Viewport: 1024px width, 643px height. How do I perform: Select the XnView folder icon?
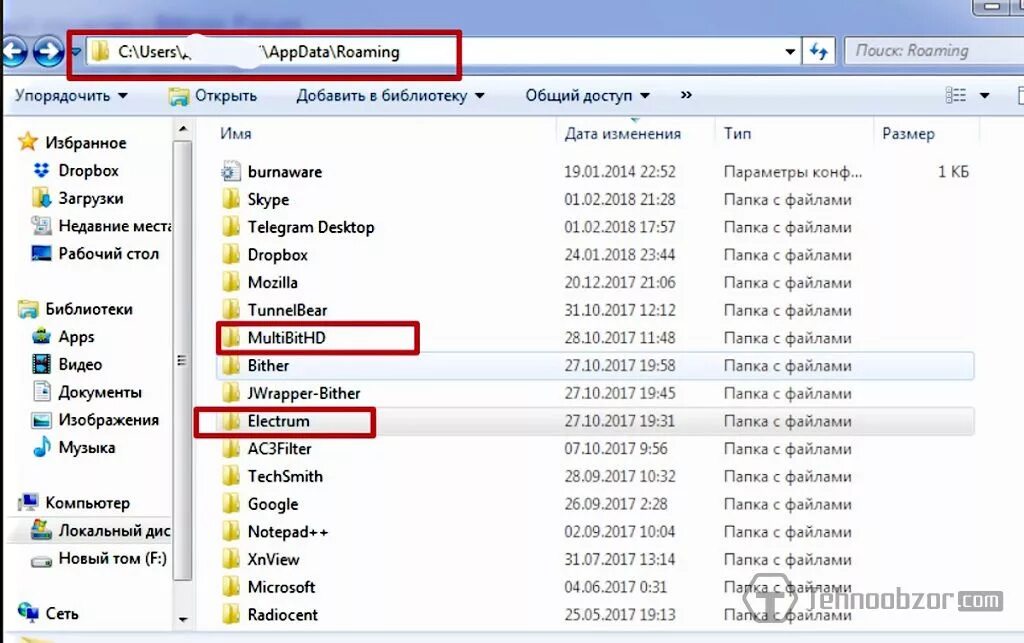[x=231, y=559]
